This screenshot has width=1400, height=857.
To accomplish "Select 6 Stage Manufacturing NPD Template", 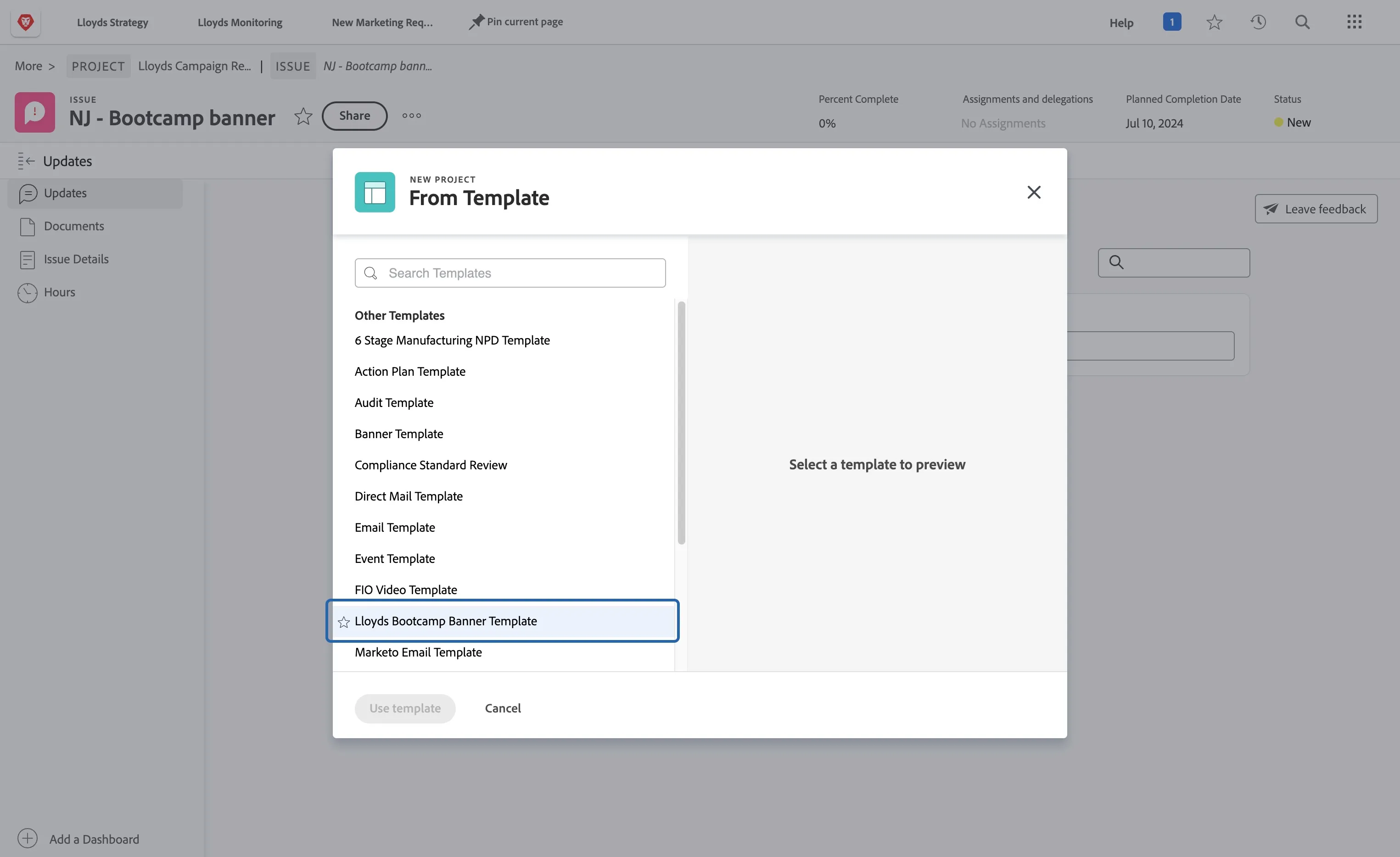I will coord(452,340).
